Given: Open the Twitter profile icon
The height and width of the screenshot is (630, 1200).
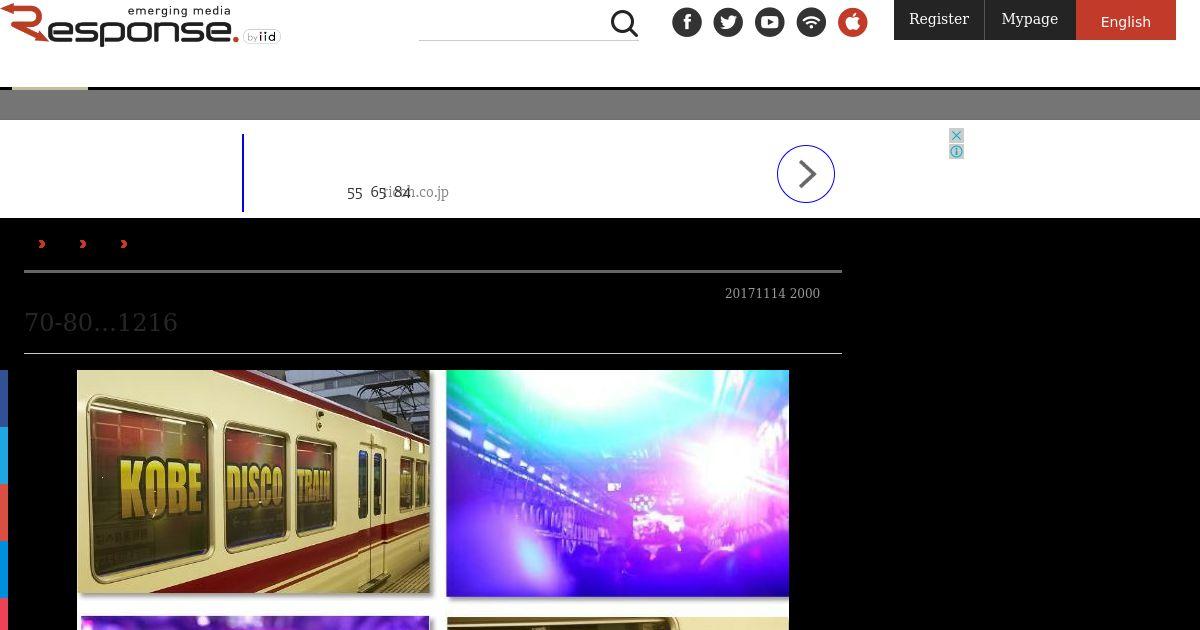Looking at the screenshot, I should coord(728,22).
